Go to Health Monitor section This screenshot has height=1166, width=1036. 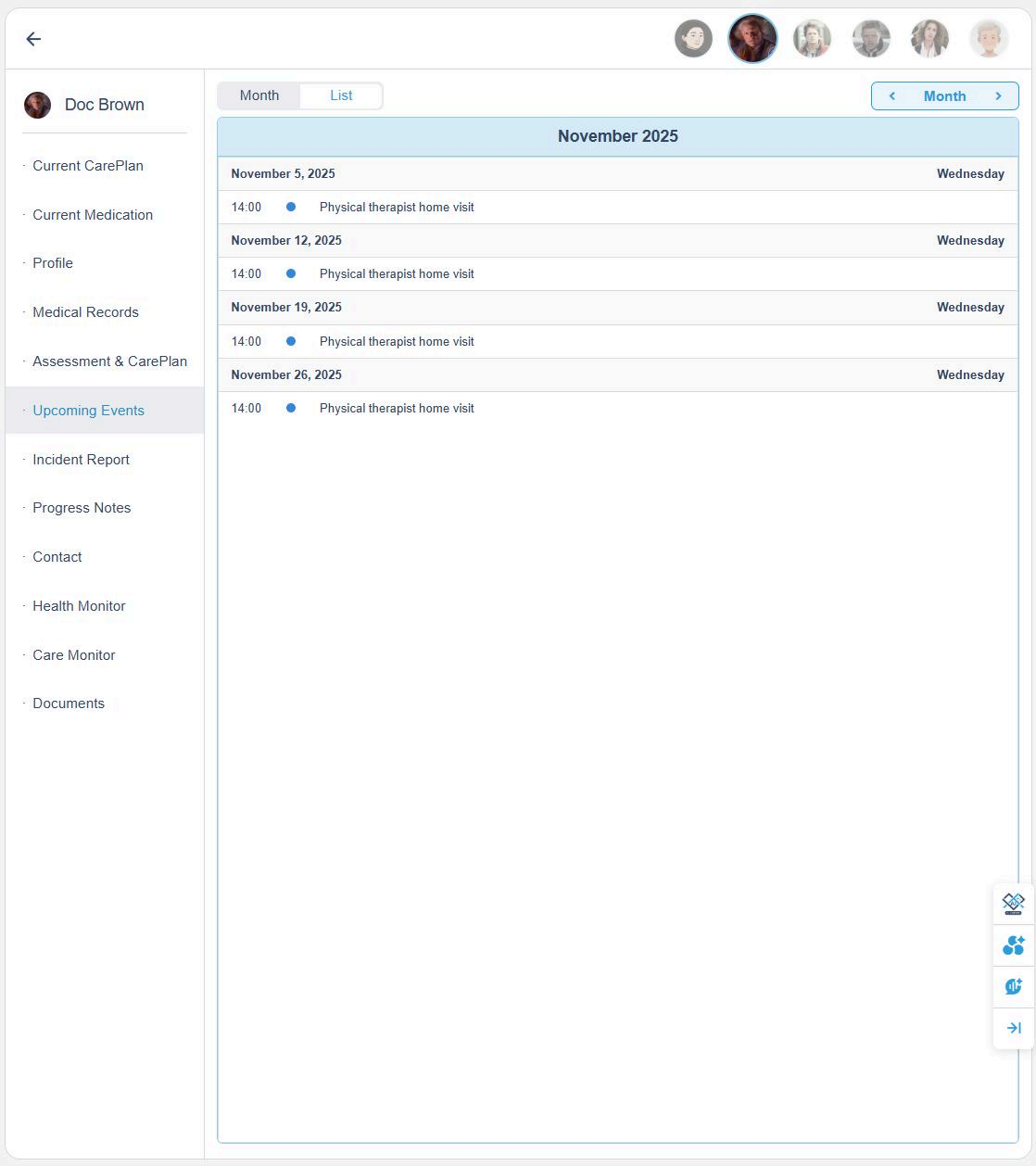[x=79, y=606]
